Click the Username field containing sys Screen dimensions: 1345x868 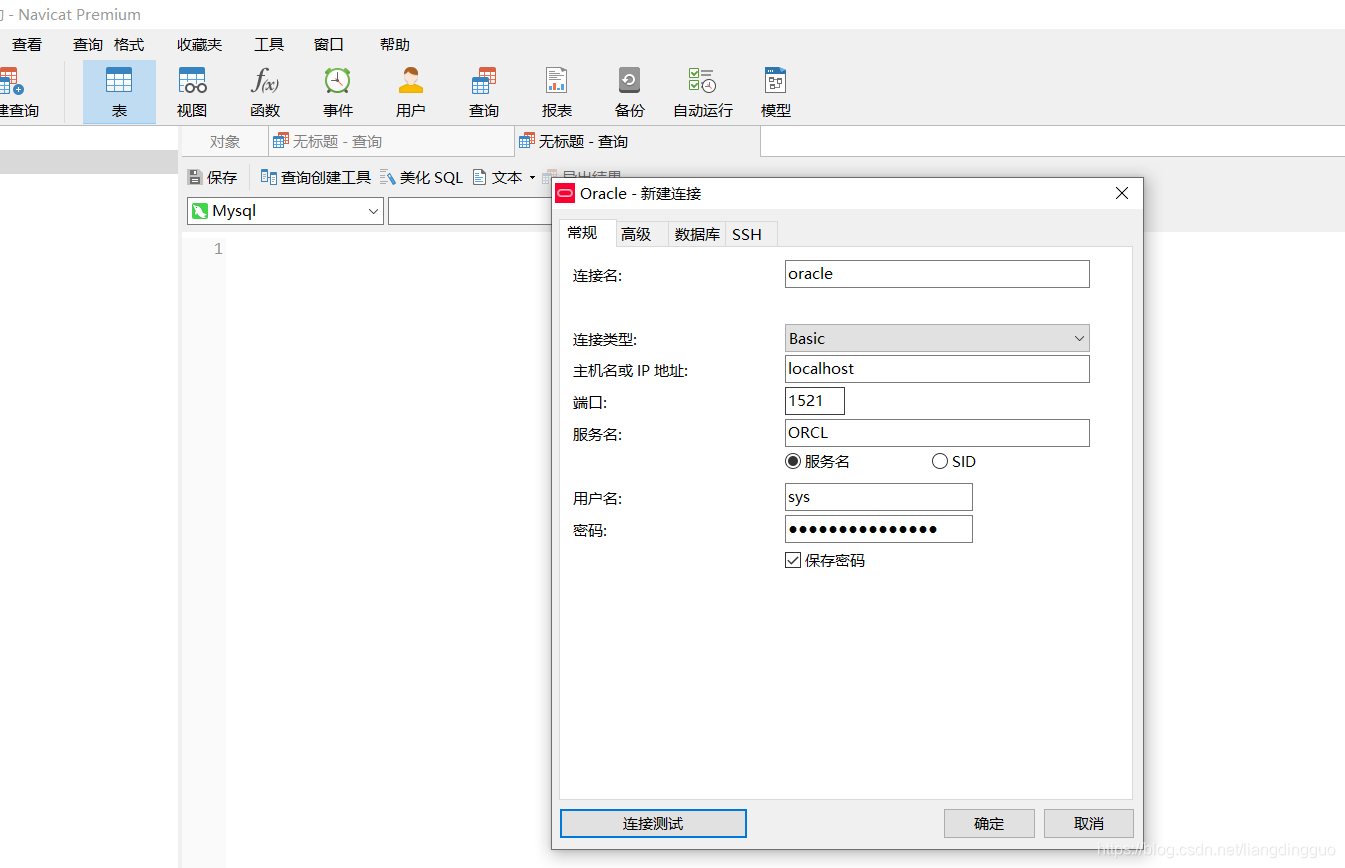[879, 497]
